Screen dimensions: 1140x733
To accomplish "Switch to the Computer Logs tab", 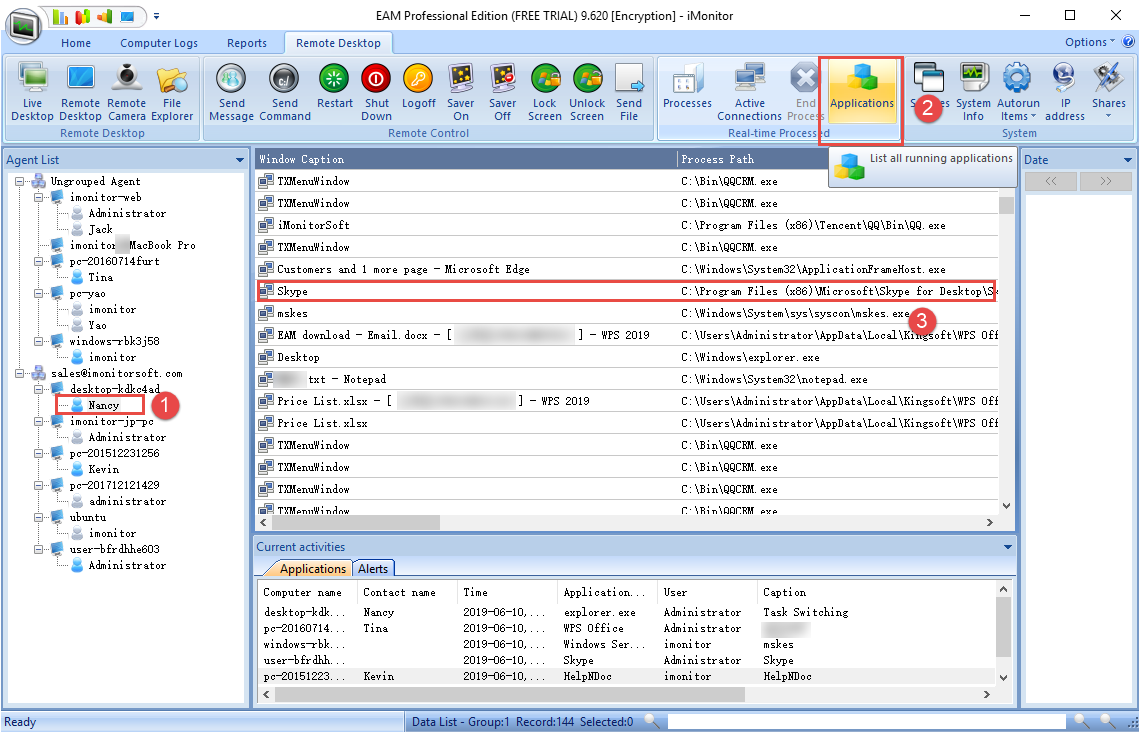I will coord(159,43).
